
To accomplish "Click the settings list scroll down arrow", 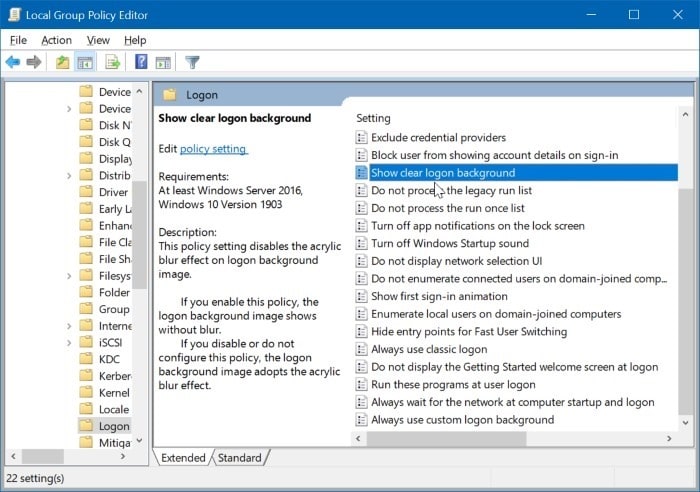I will 685,422.
